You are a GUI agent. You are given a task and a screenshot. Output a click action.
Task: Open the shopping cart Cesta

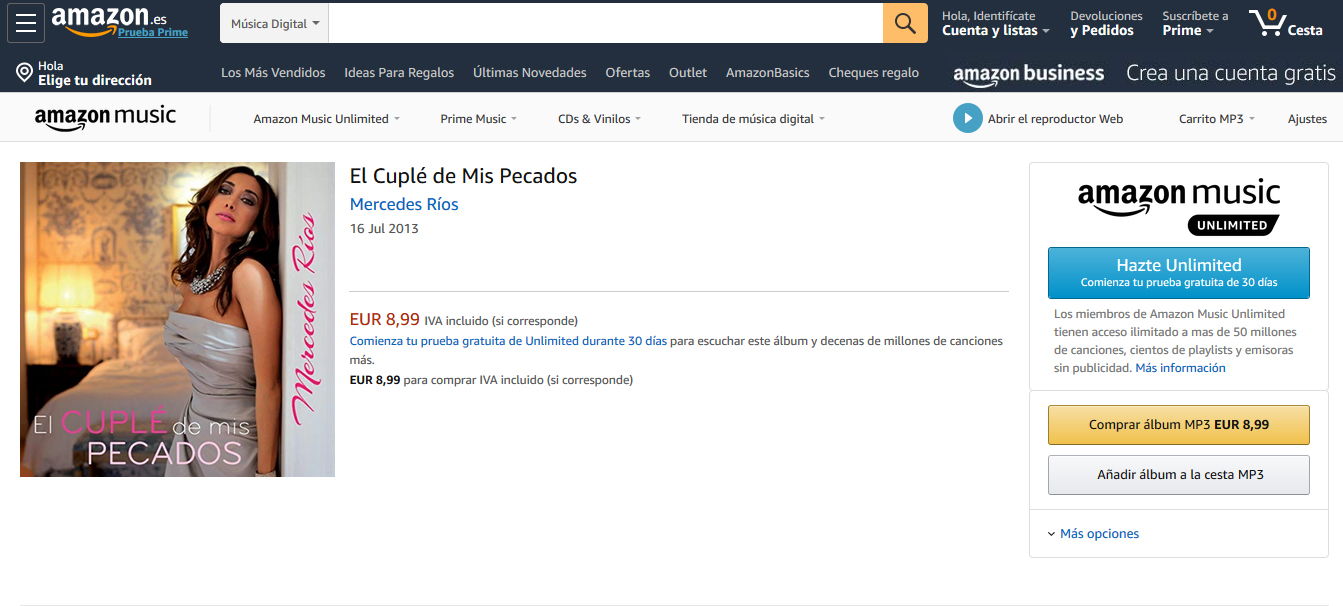[x=1286, y=23]
